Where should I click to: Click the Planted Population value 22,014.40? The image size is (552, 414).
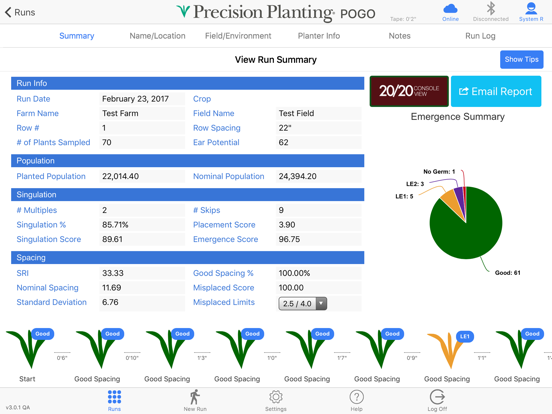pos(142,176)
